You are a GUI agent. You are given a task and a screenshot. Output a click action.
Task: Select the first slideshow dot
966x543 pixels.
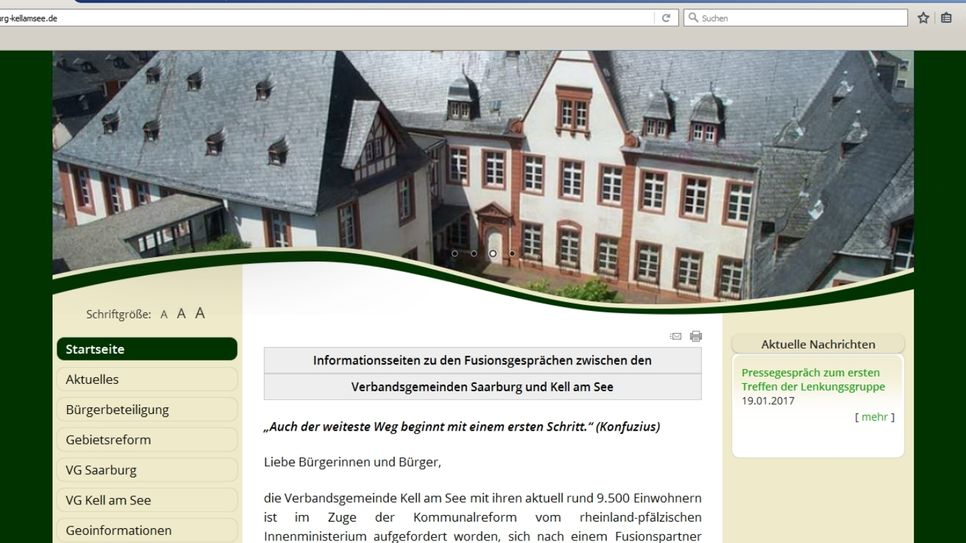tap(455, 253)
